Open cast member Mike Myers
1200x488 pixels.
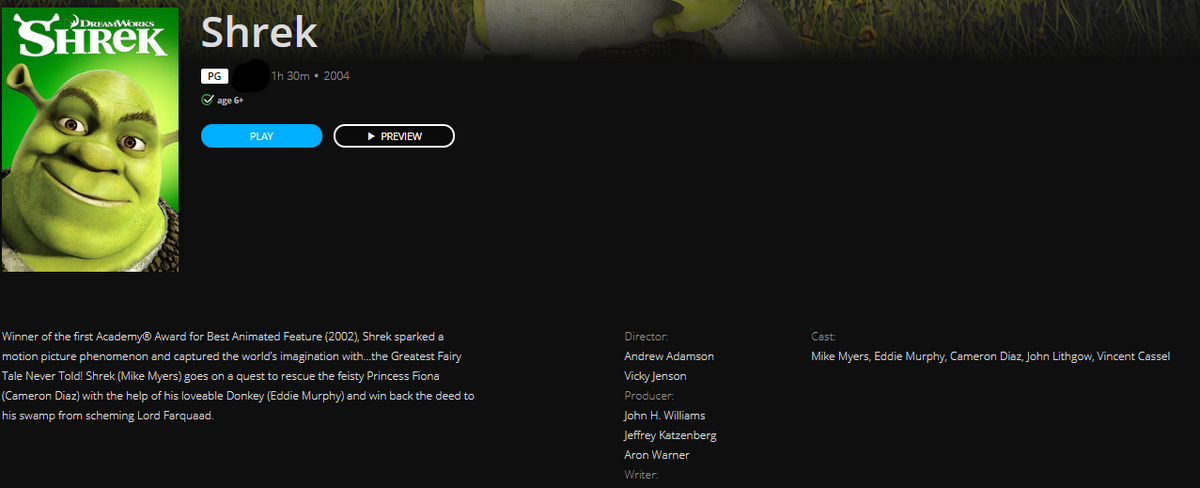point(840,356)
